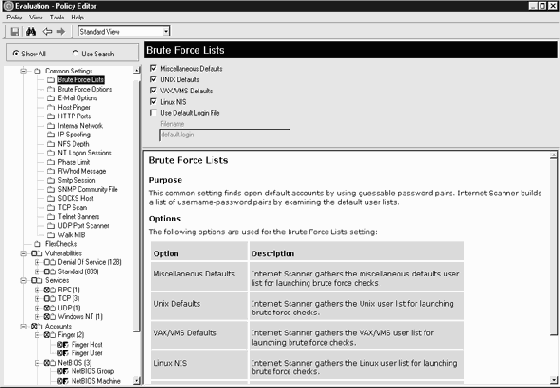This screenshot has height=388, width=560.
Task: Open the Policy menu
Action: (14, 17)
